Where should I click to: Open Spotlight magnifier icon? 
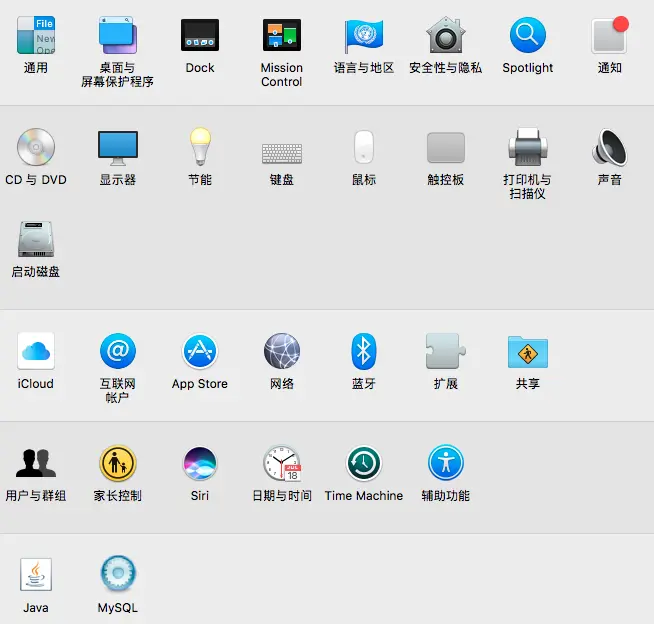(528, 35)
